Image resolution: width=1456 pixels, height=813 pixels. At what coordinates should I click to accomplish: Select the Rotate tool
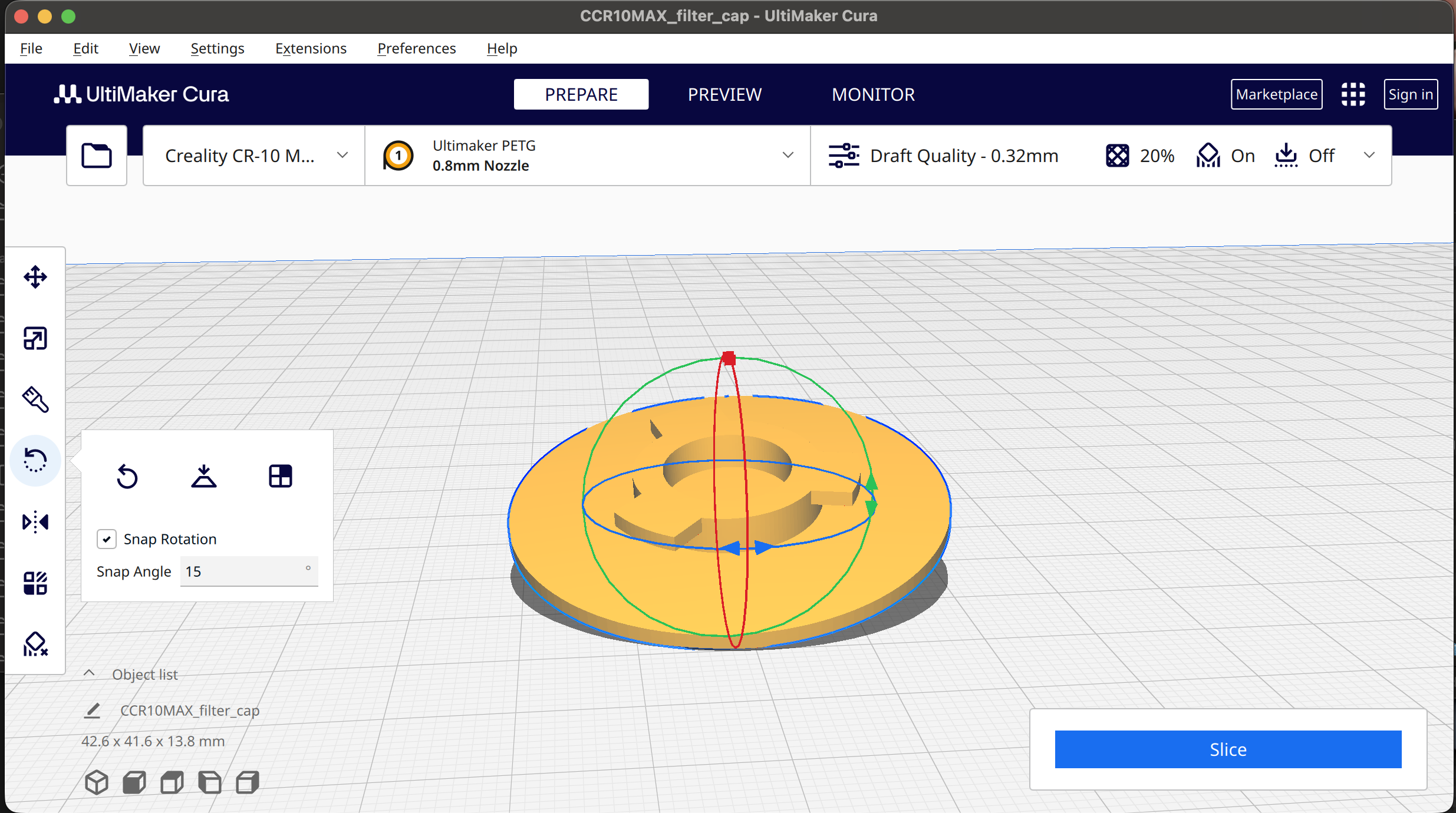click(35, 461)
